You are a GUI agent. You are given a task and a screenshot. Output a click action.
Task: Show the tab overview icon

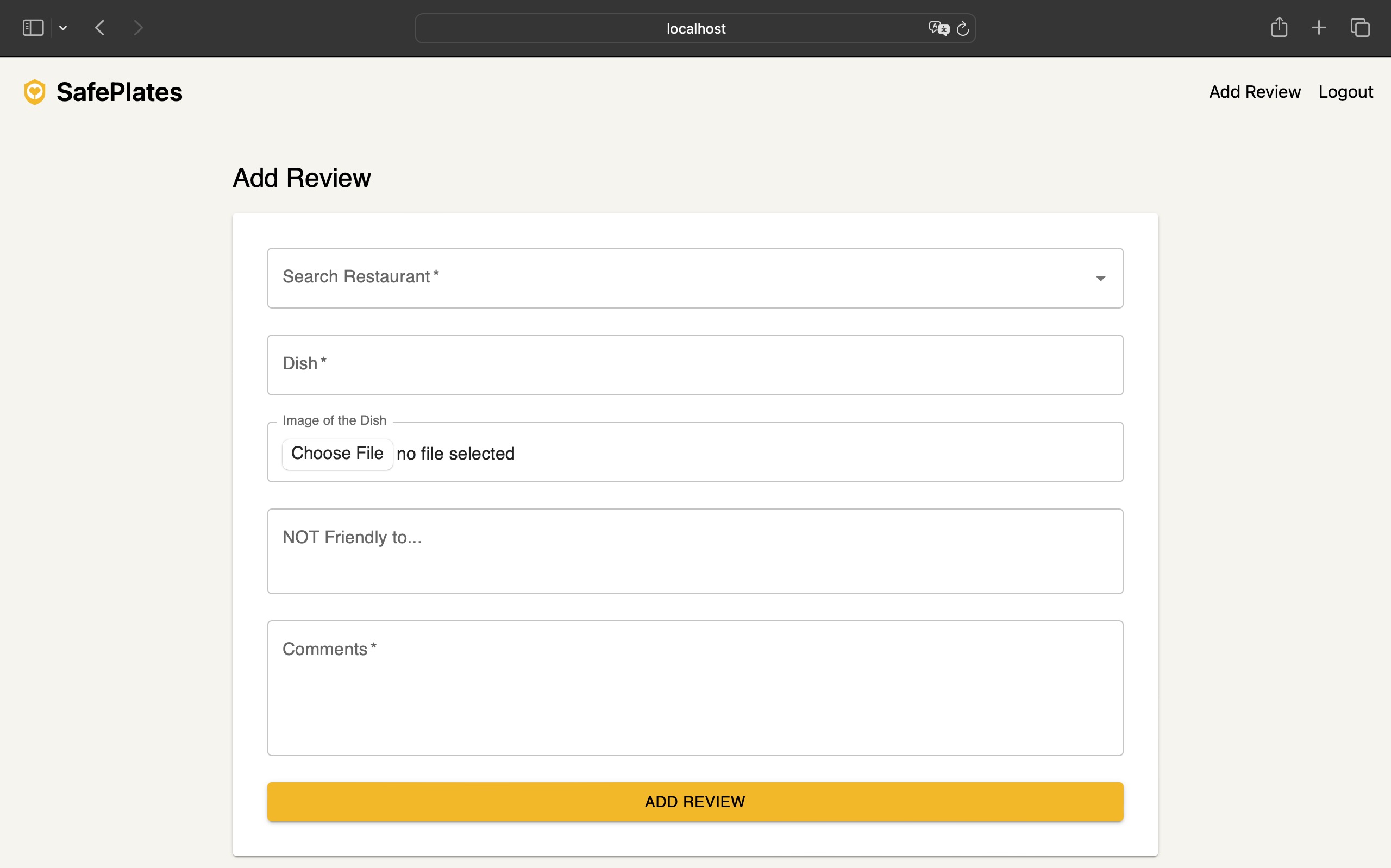point(1359,28)
